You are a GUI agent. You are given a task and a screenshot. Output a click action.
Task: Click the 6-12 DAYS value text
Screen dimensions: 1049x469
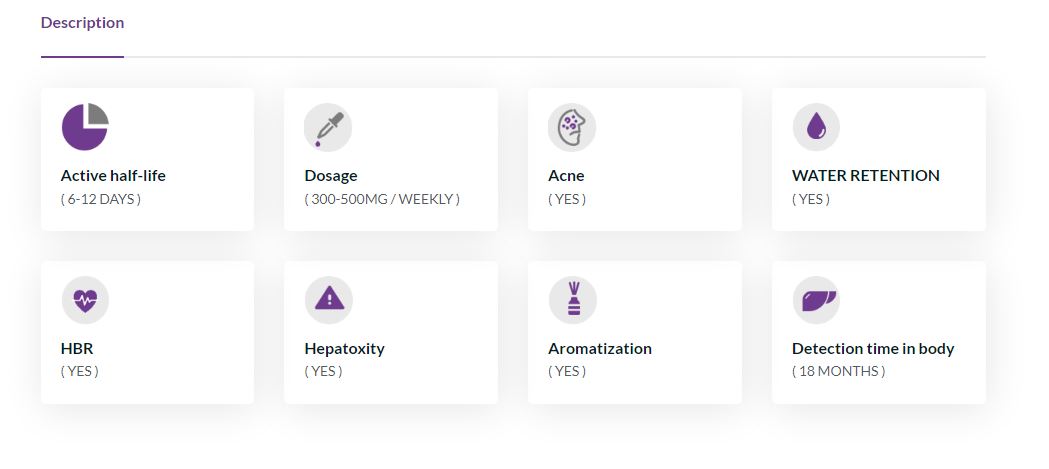101,199
